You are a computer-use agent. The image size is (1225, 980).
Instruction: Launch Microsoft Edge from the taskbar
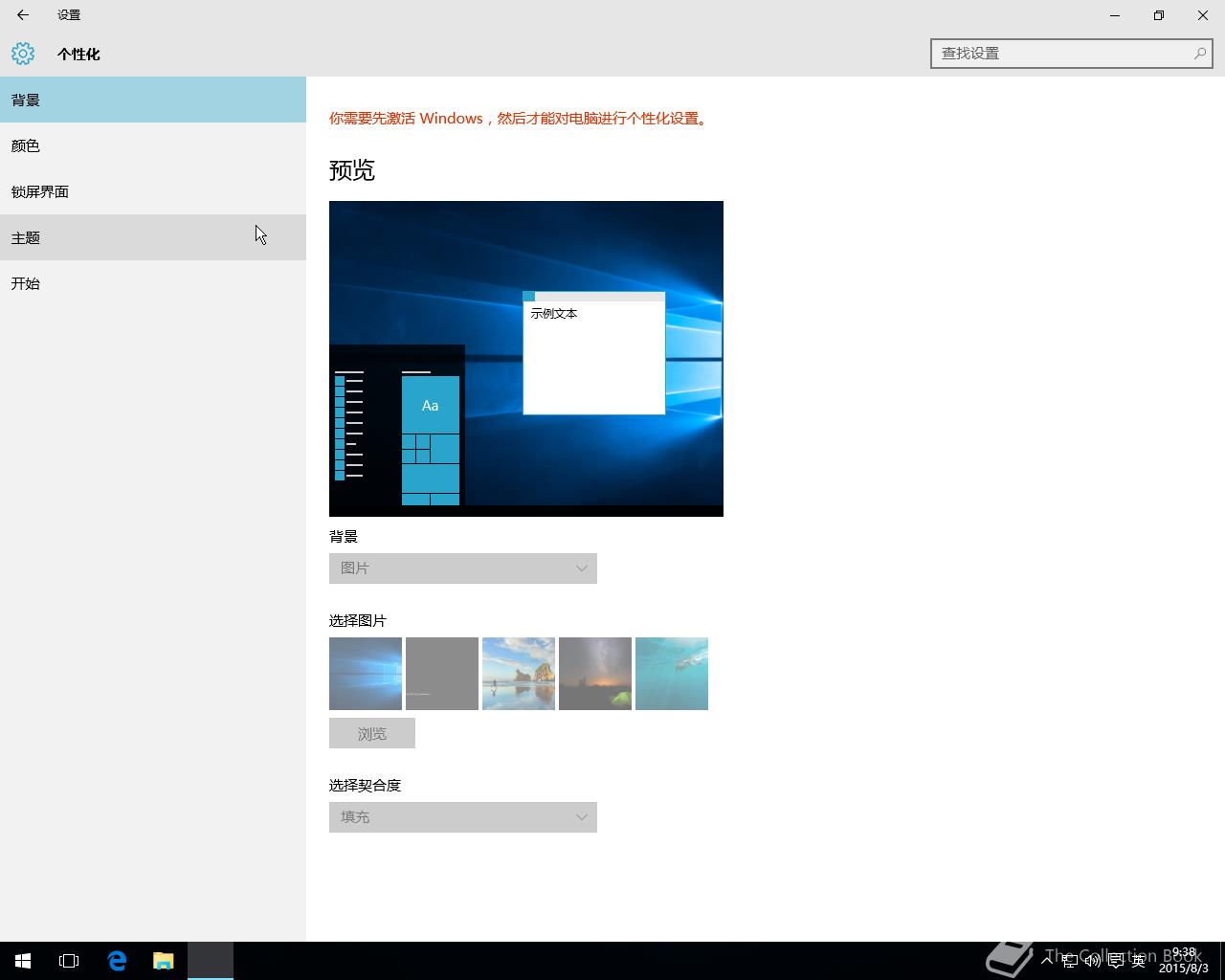117,961
